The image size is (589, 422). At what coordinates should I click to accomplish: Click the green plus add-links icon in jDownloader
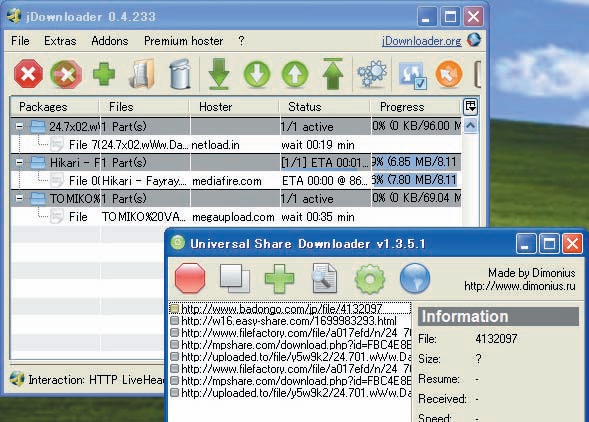104,74
